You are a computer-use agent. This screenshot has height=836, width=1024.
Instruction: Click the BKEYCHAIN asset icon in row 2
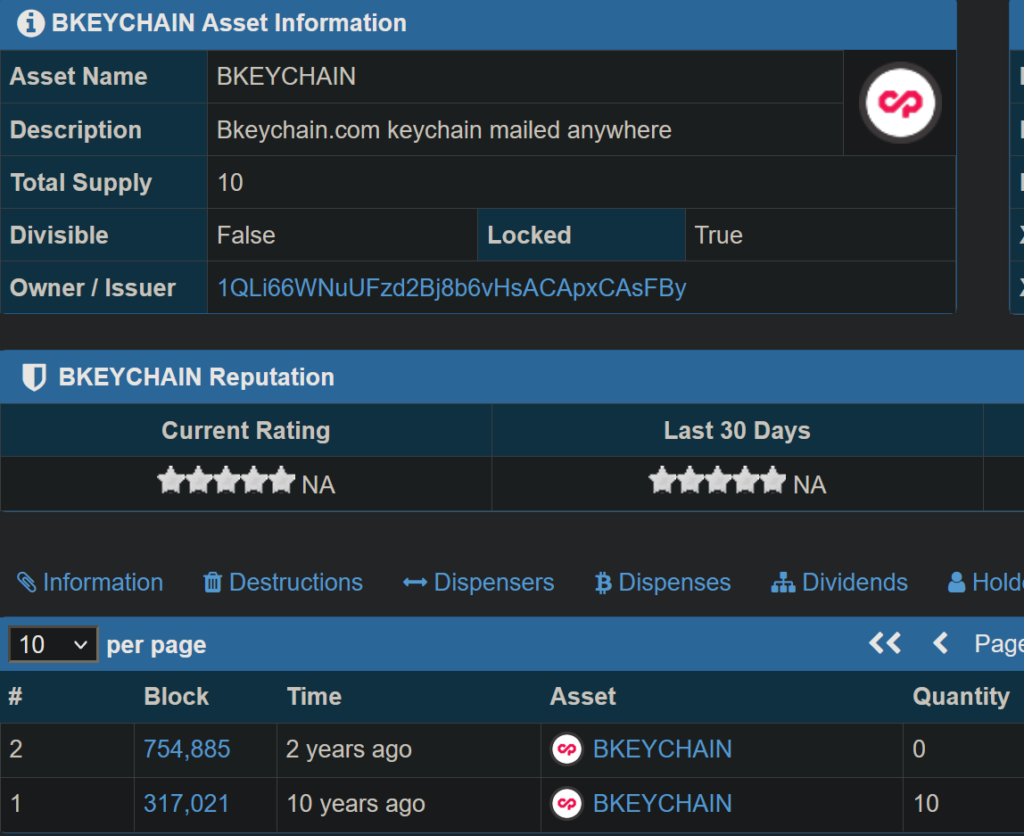click(567, 749)
